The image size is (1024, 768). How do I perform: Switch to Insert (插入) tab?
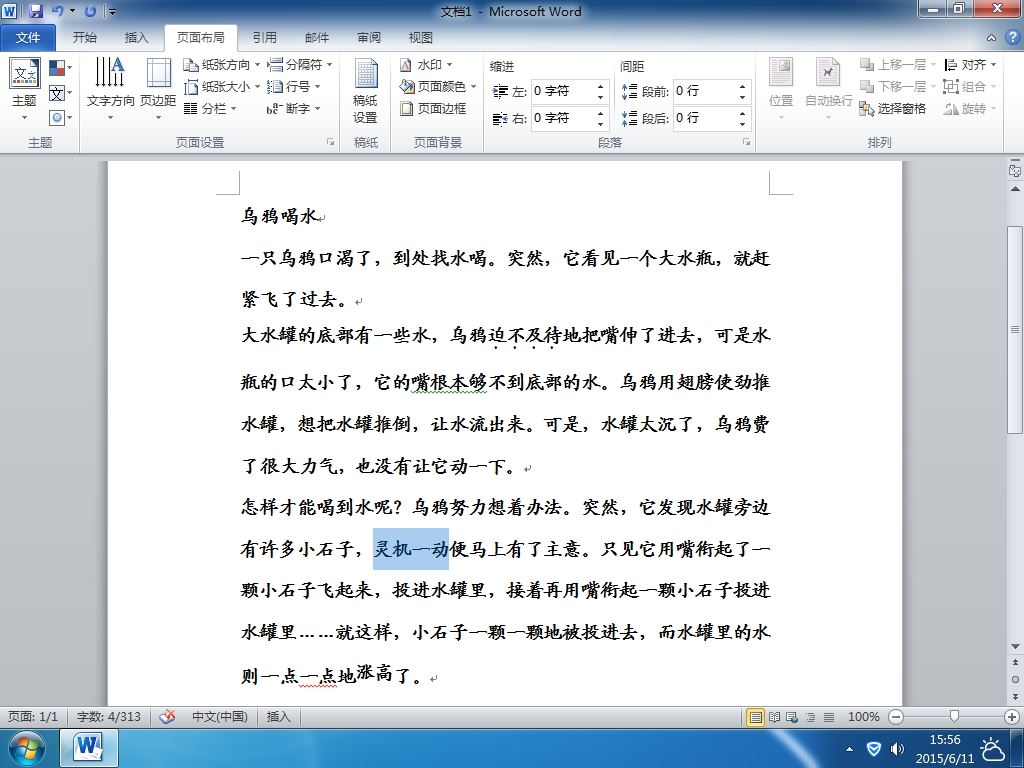(136, 38)
